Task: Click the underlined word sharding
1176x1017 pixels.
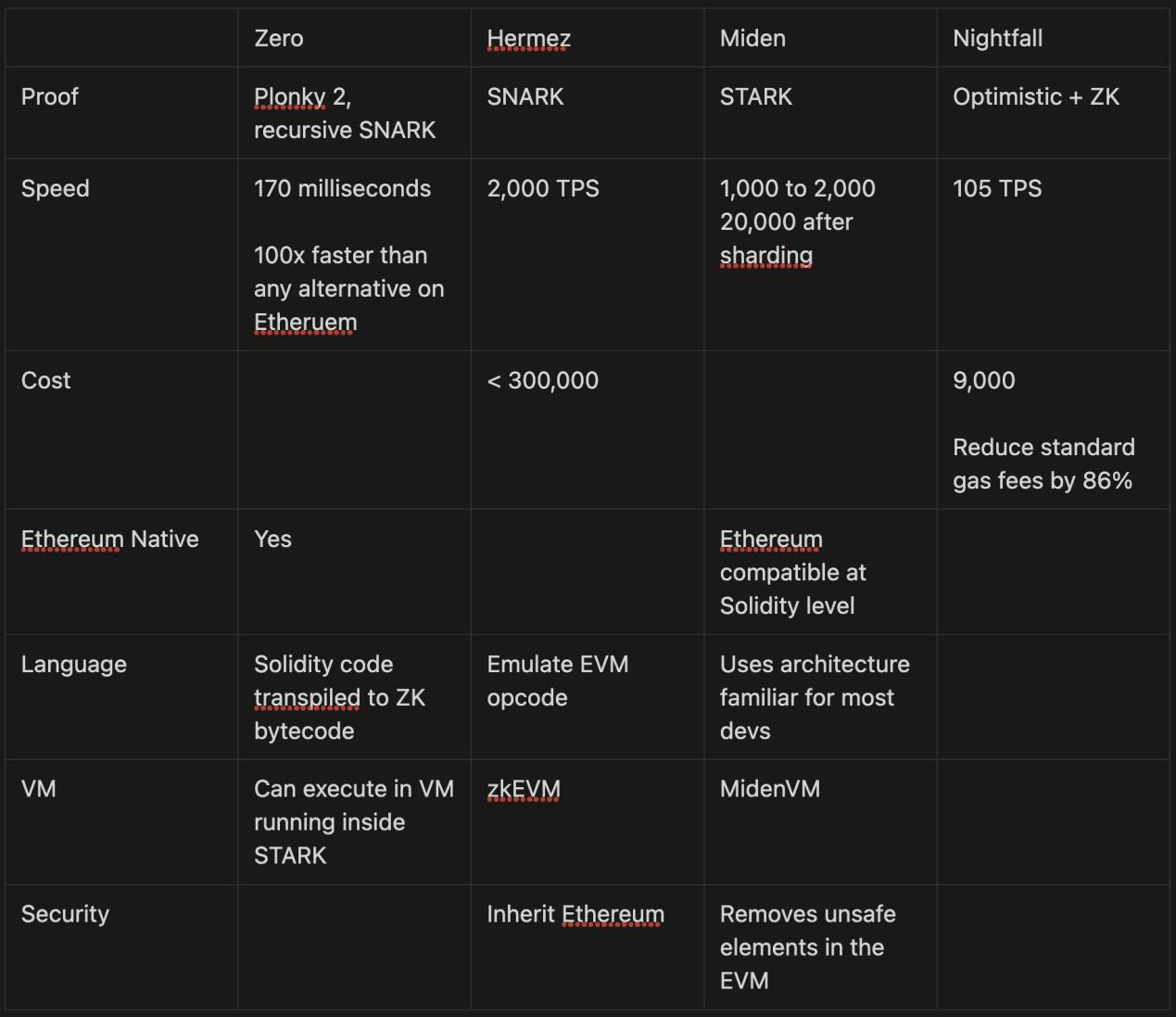Action: pos(765,255)
